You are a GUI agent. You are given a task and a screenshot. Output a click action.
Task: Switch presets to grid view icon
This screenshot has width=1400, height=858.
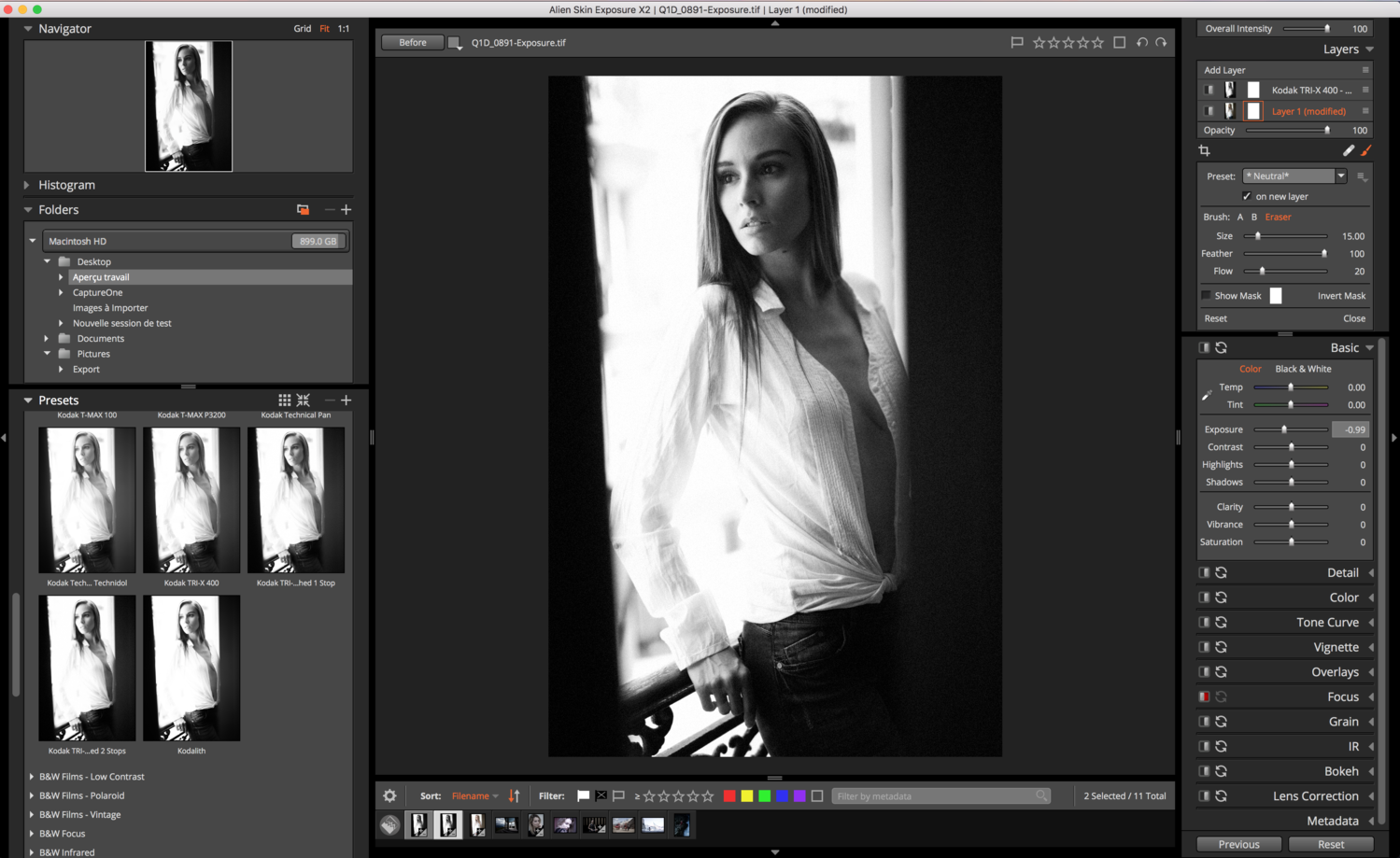point(284,401)
